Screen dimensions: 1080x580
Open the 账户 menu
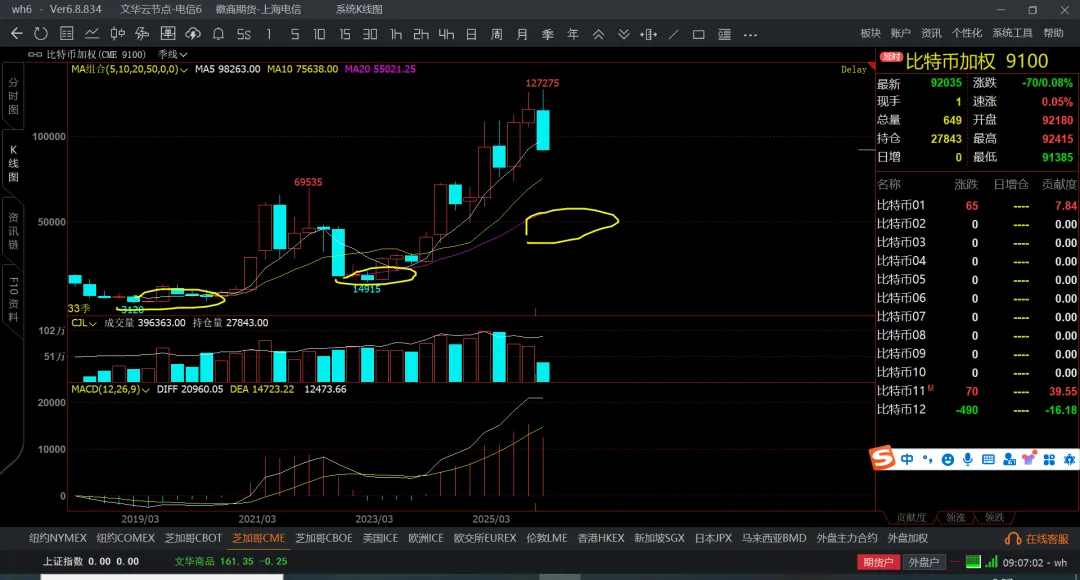[x=901, y=33]
